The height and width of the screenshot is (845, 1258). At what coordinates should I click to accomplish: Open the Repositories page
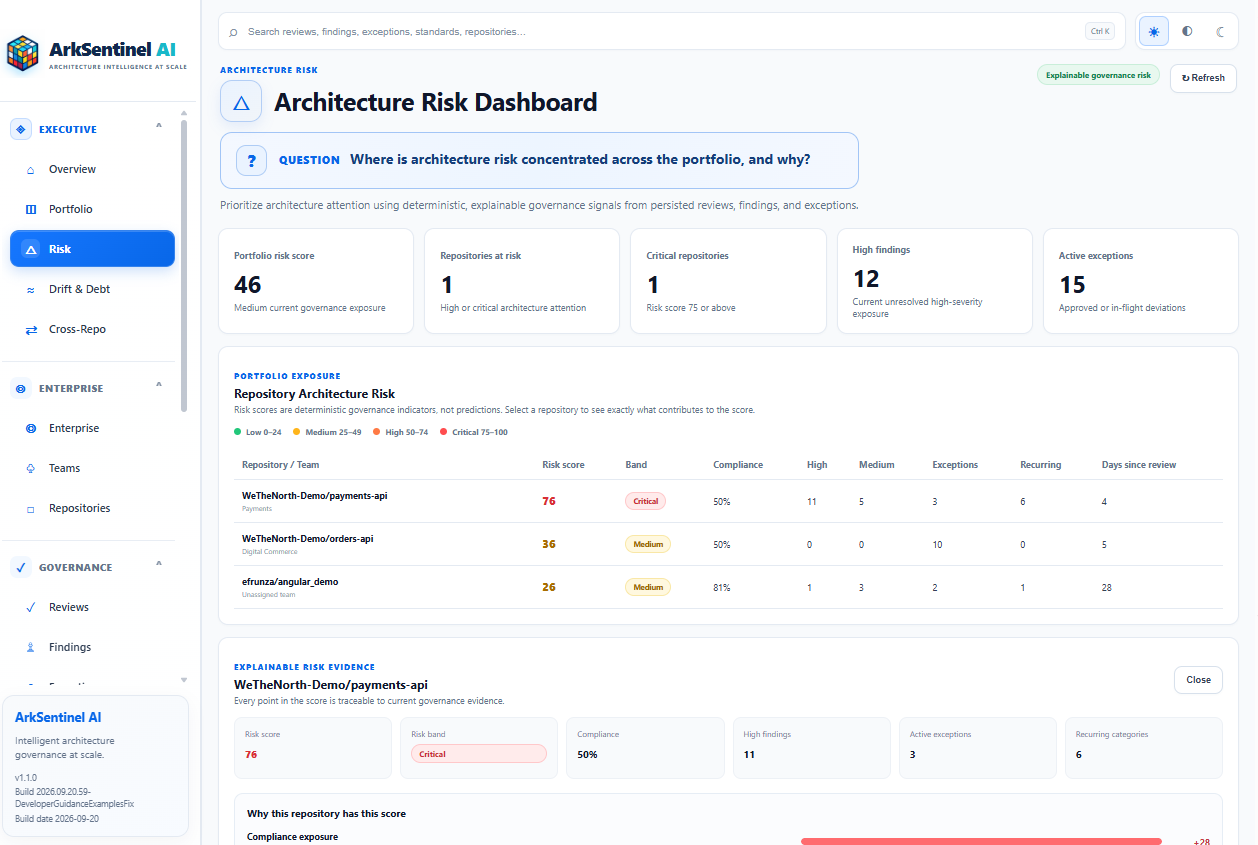pyautogui.click(x=92, y=509)
